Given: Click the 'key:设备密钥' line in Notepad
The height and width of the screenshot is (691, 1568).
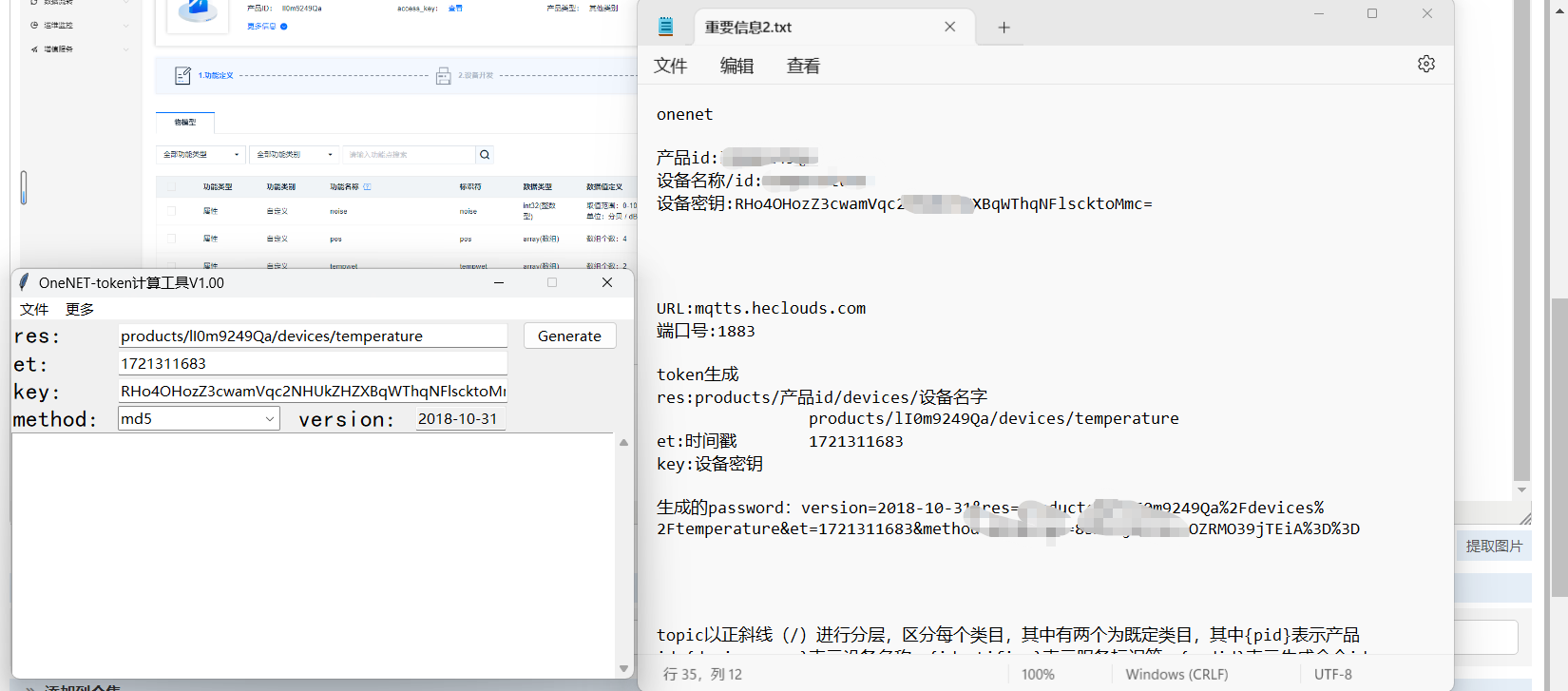Looking at the screenshot, I should [710, 464].
